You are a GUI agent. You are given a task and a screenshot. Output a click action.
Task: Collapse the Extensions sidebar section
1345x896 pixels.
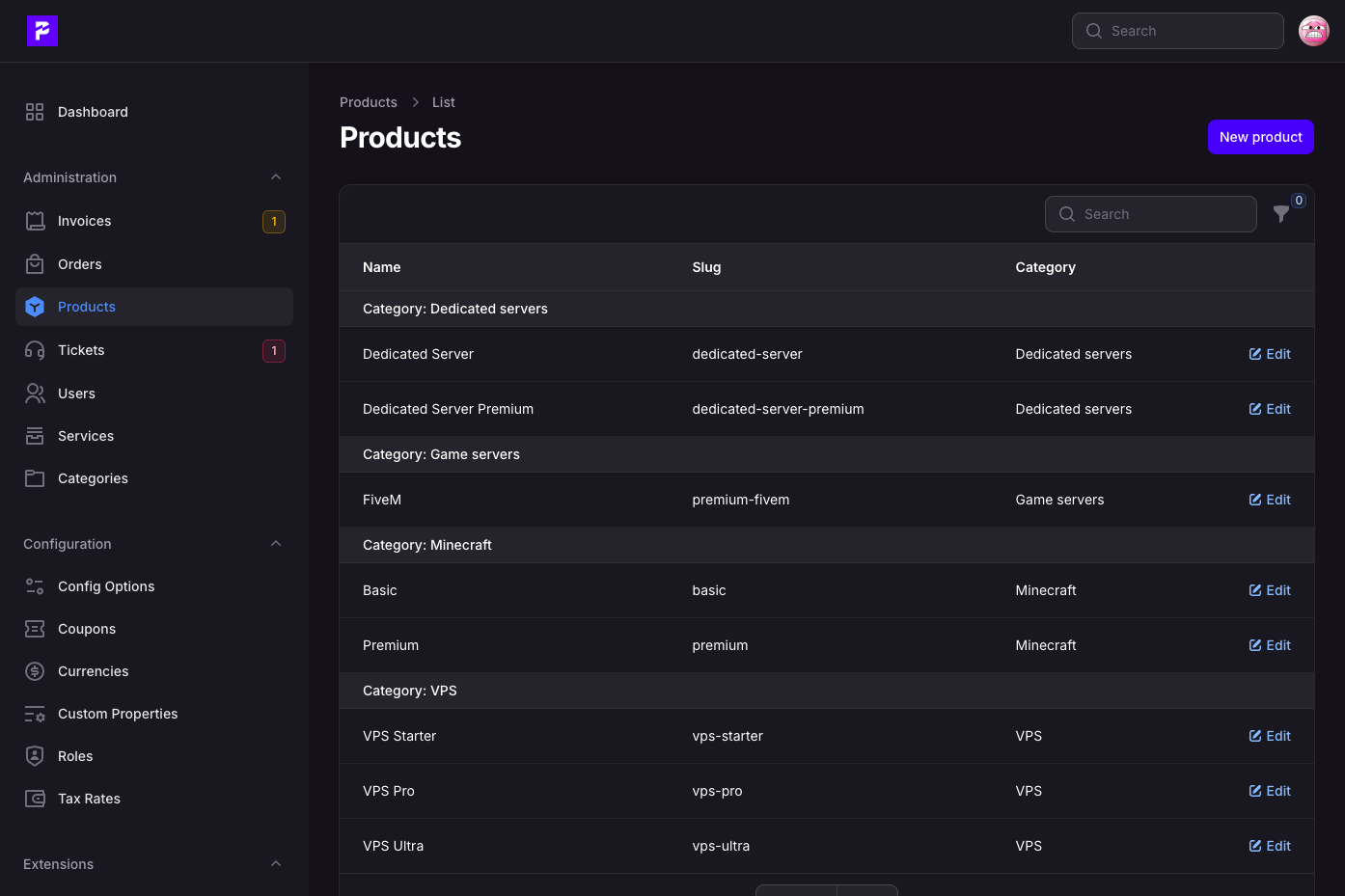[x=276, y=864]
